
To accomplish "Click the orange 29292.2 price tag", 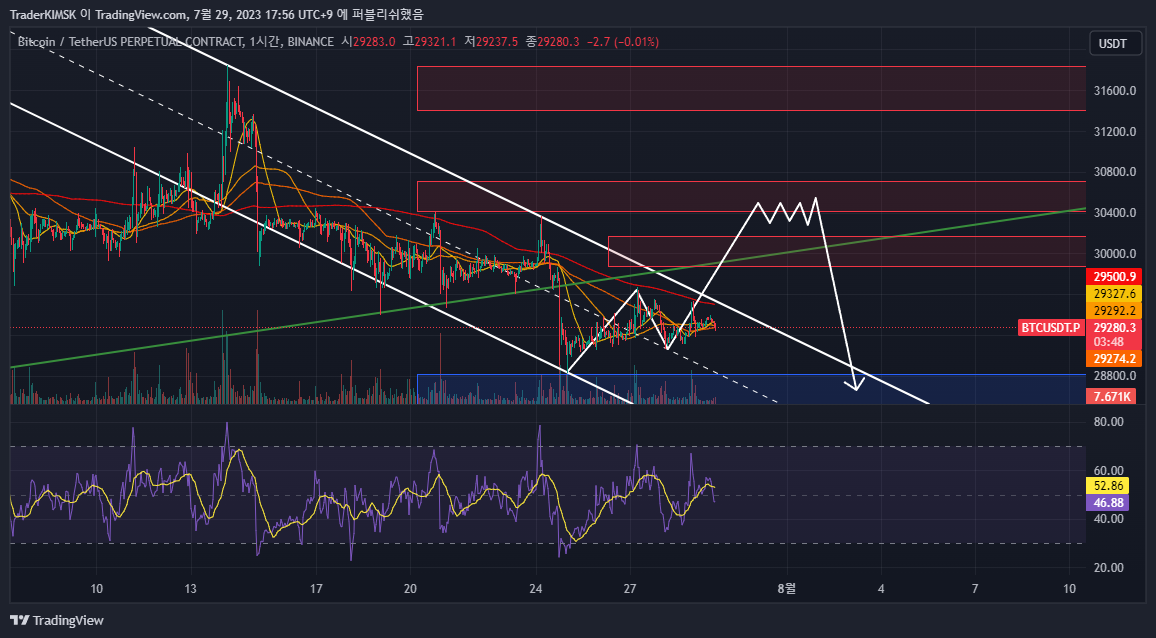I will pyautogui.click(x=1114, y=311).
